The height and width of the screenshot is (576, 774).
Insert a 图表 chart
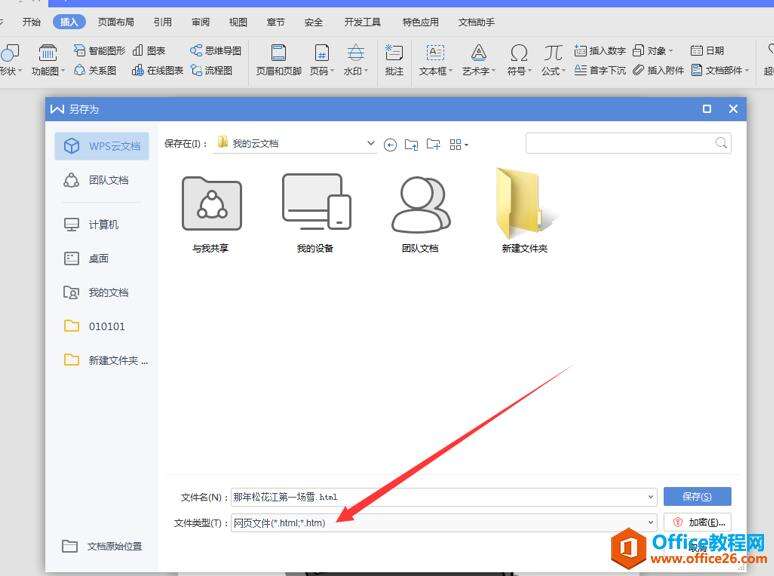pos(149,50)
